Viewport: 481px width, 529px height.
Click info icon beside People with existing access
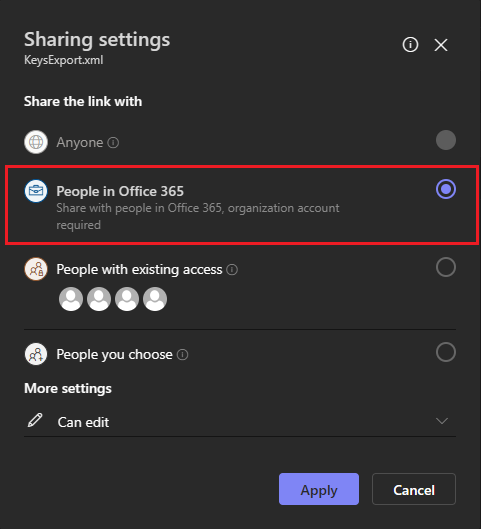point(232,270)
